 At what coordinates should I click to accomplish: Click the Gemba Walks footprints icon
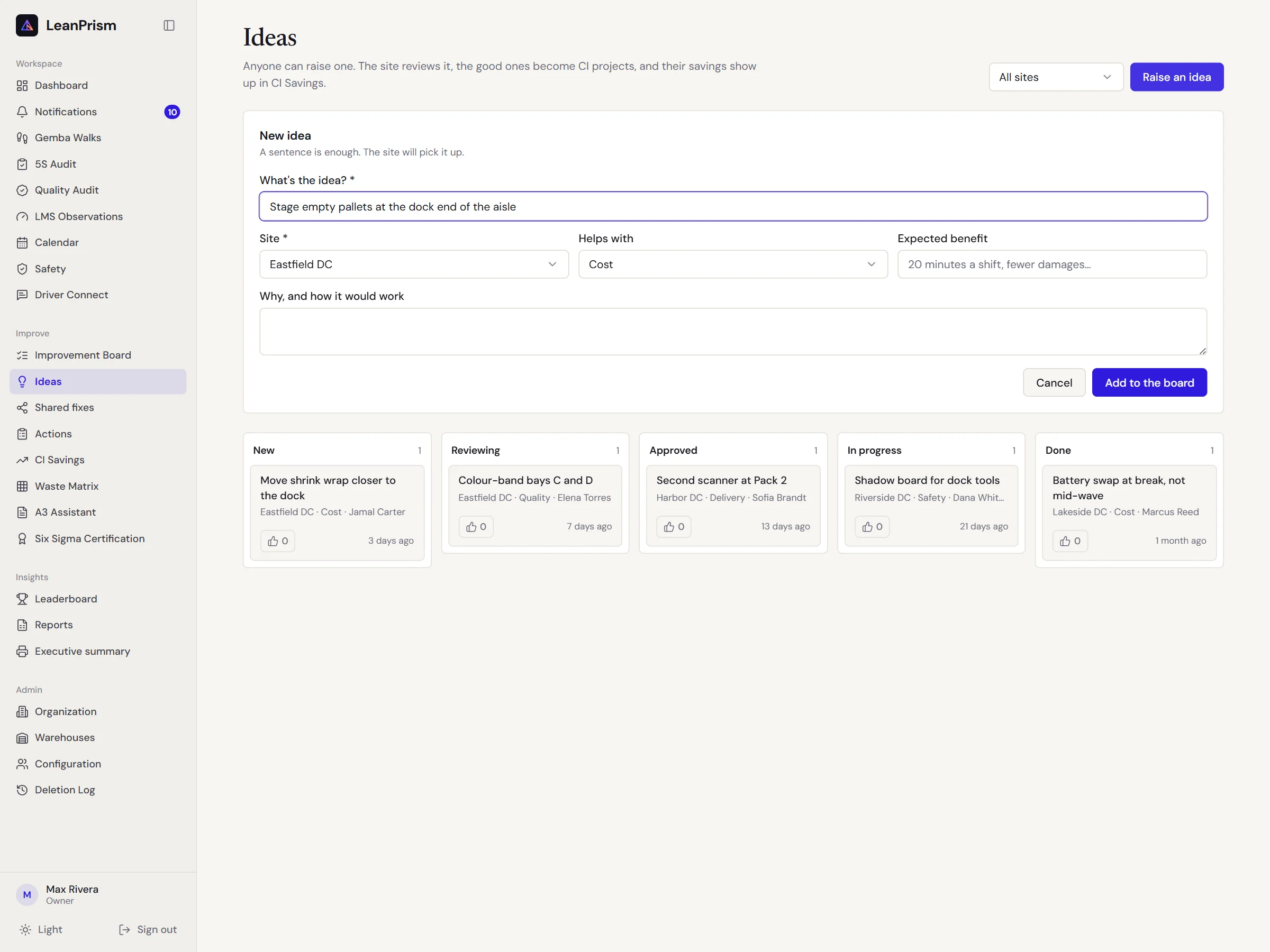22,138
